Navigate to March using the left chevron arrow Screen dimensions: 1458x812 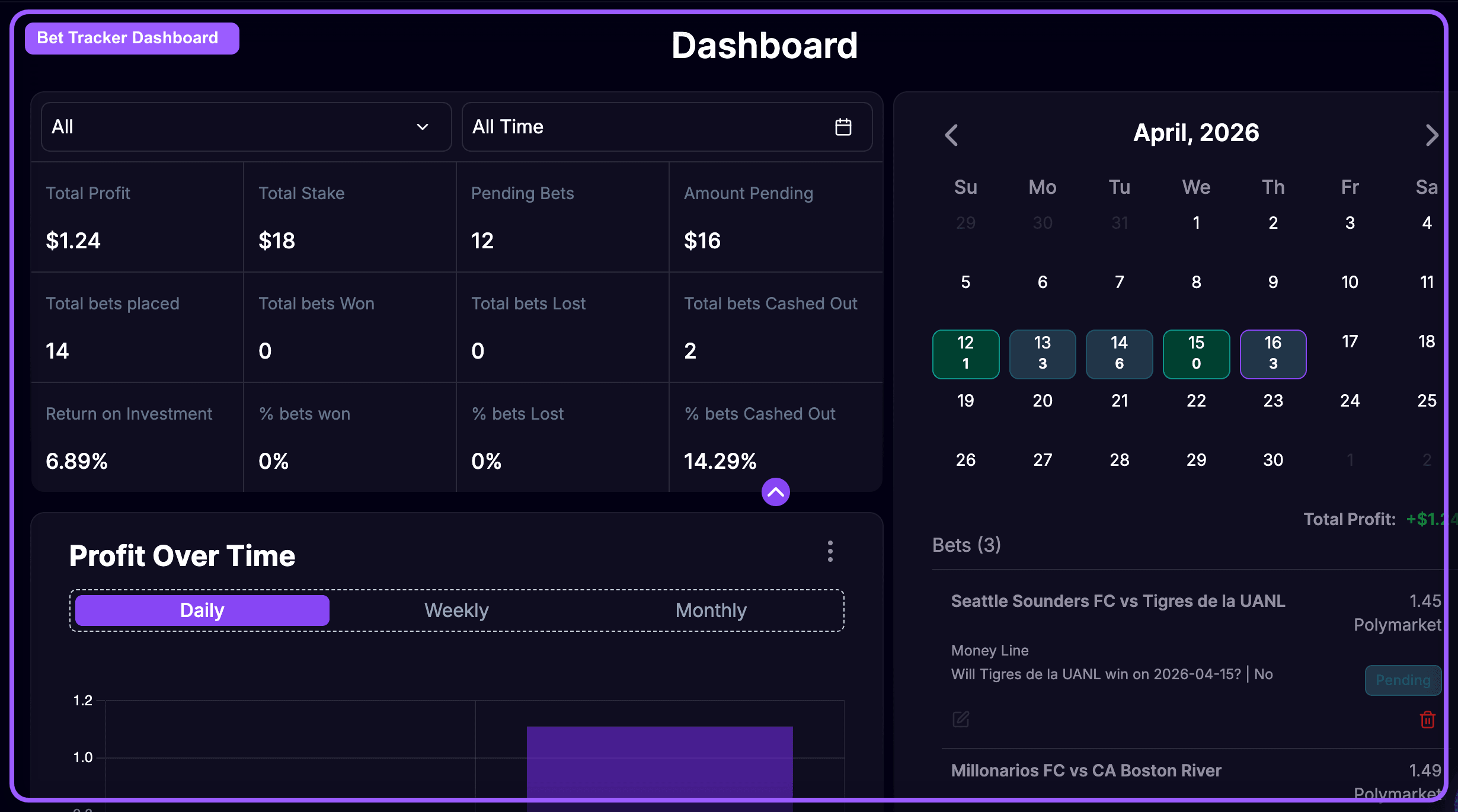tap(951, 135)
